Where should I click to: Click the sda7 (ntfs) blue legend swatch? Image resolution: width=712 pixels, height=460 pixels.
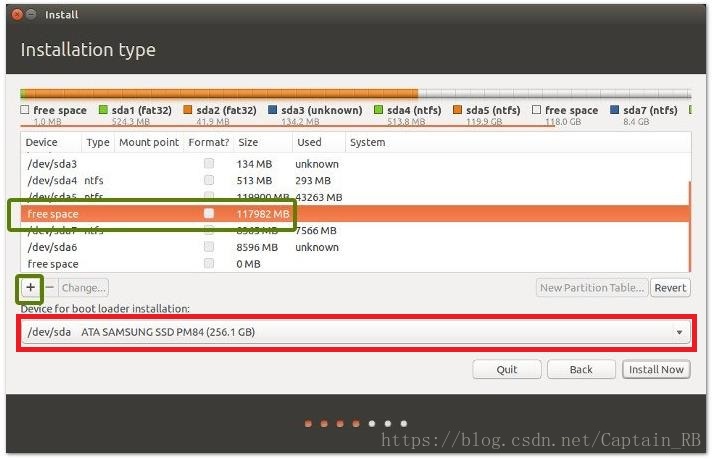coord(614,110)
